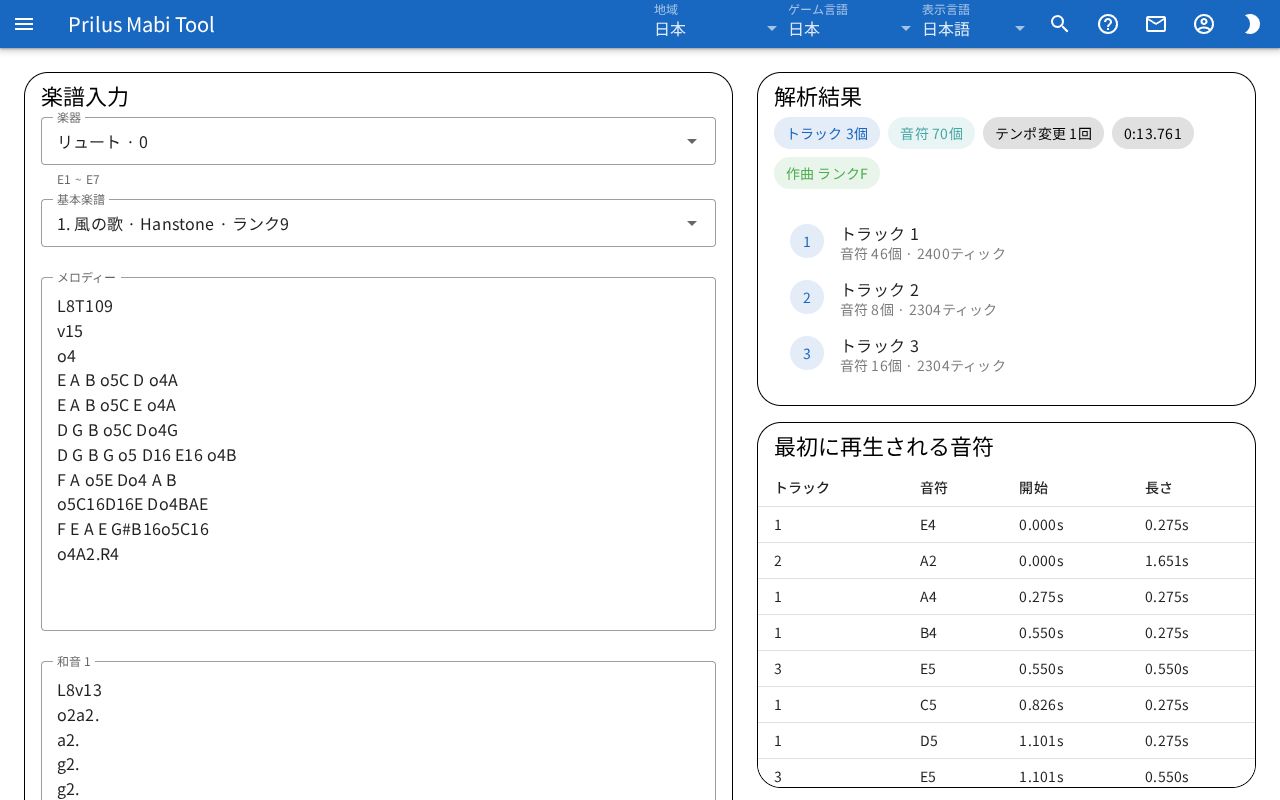
Task: Open the ゲーム言語 dropdown
Action: (x=850, y=29)
